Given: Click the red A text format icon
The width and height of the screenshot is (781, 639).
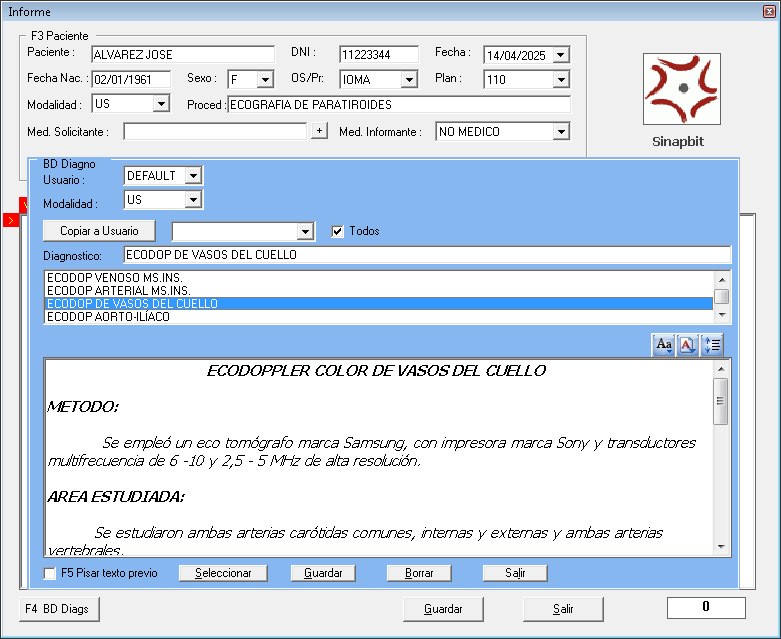Looking at the screenshot, I should click(x=687, y=344).
